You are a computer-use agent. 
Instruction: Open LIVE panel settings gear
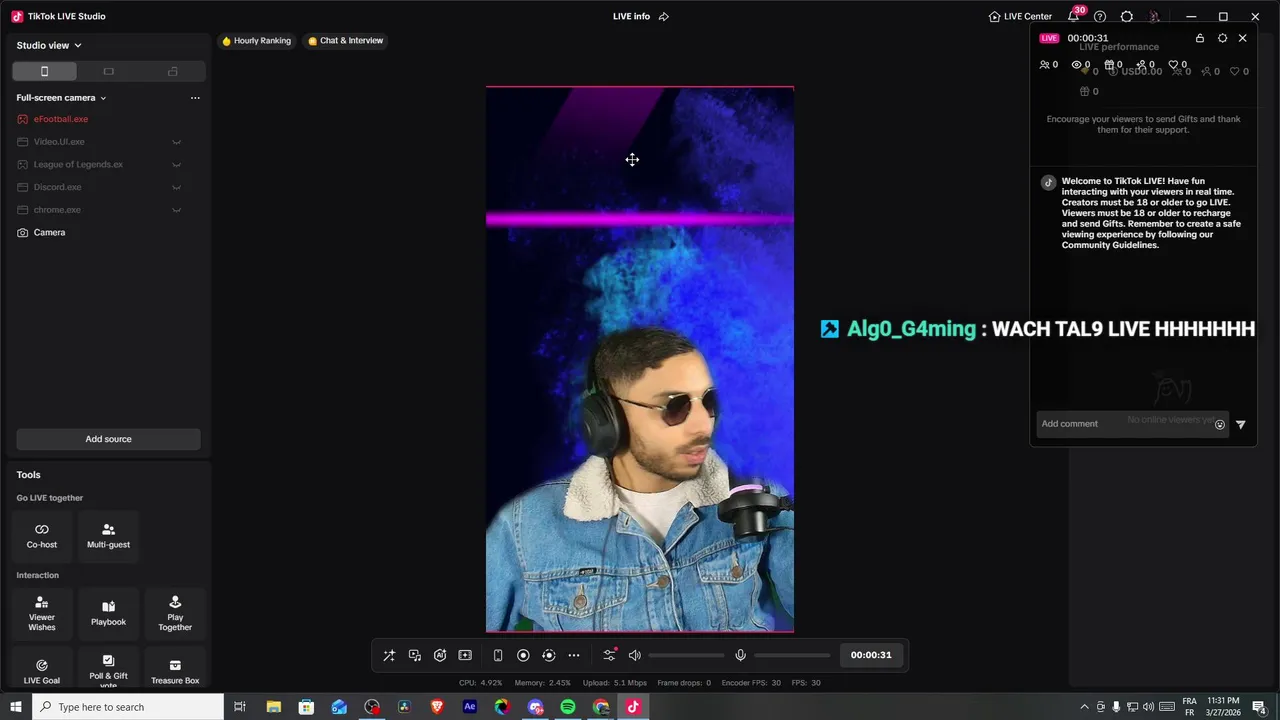click(x=1222, y=38)
